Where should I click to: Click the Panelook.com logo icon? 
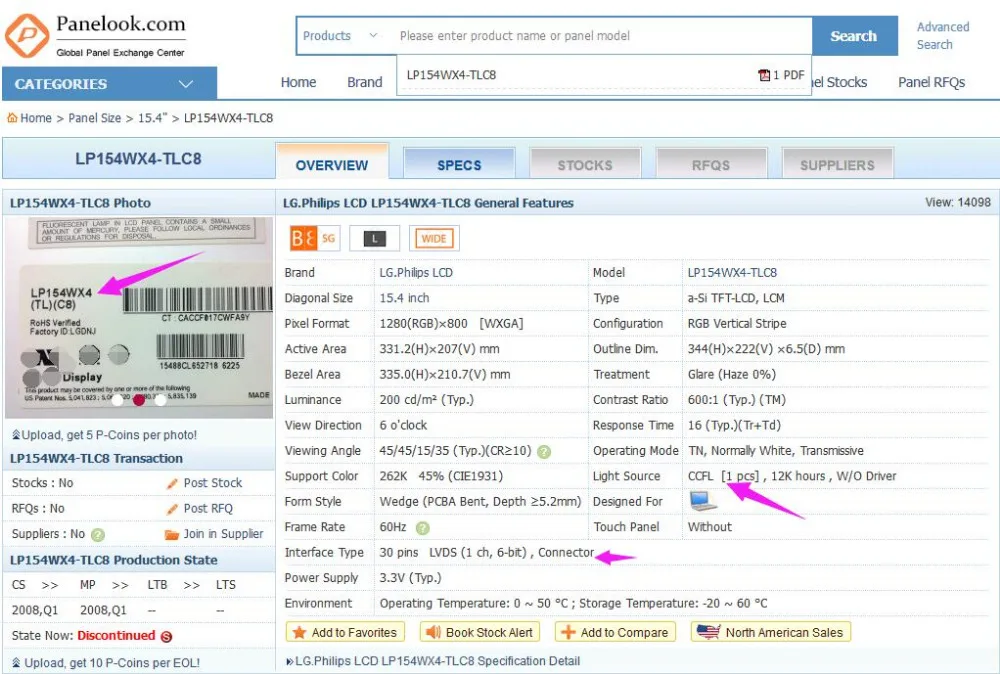tap(27, 36)
